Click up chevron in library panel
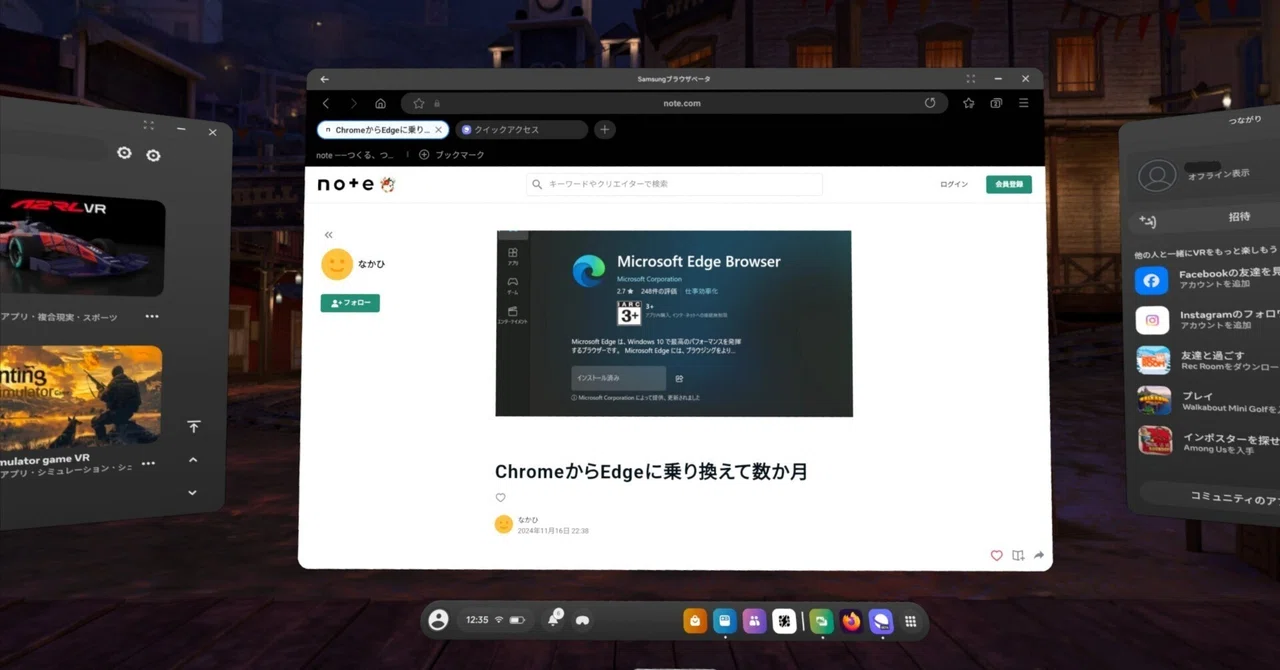 (x=193, y=460)
